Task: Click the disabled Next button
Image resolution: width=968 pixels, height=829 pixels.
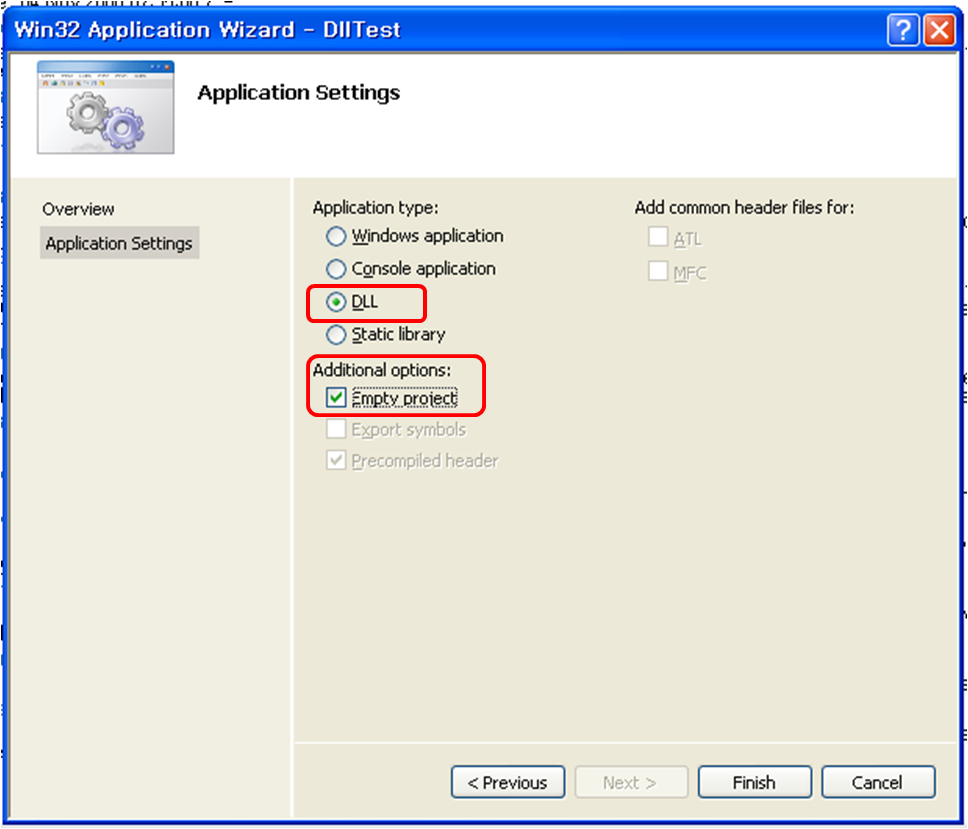Action: click(631, 783)
